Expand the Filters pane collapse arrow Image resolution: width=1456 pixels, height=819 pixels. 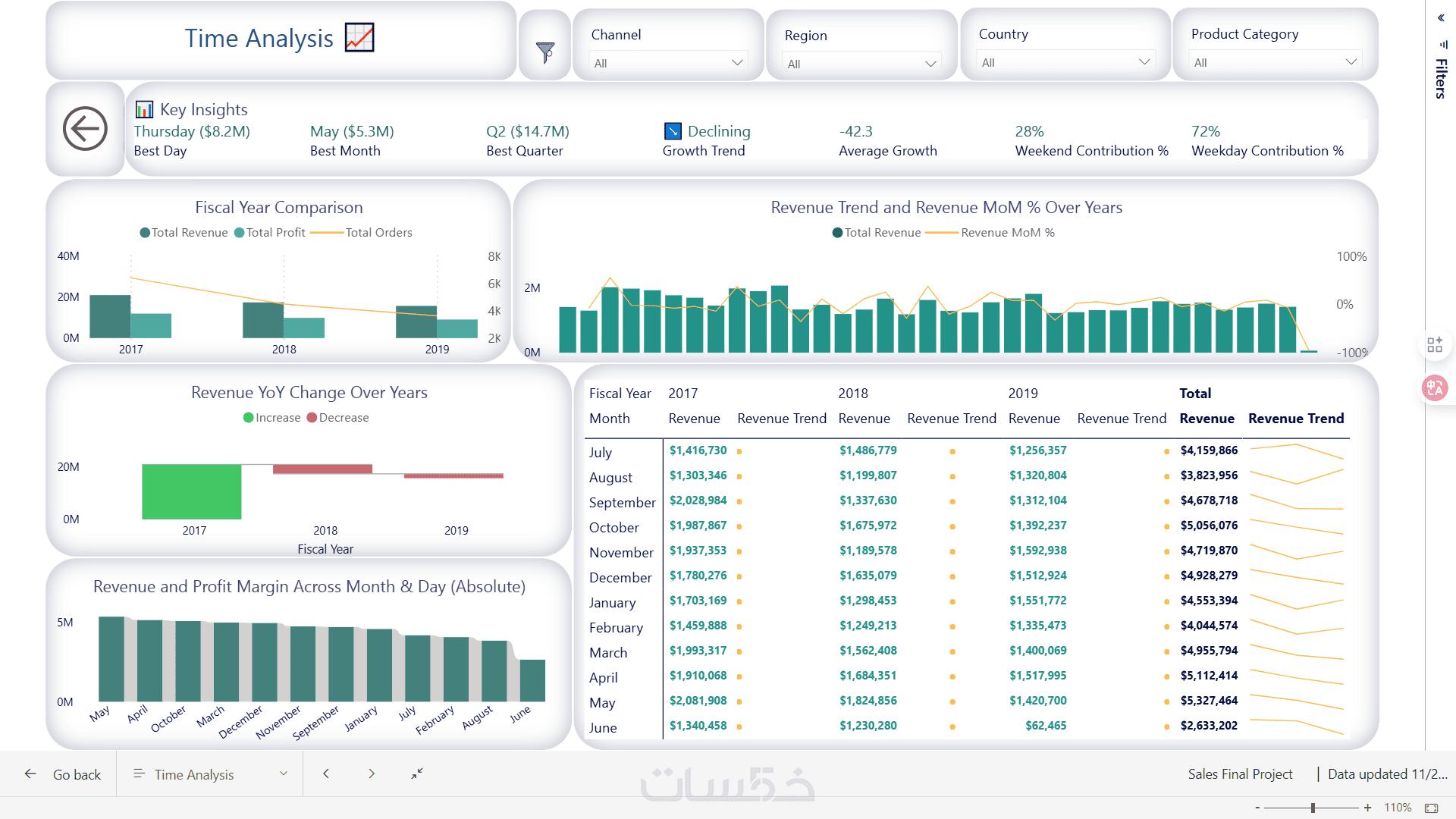[1441, 17]
